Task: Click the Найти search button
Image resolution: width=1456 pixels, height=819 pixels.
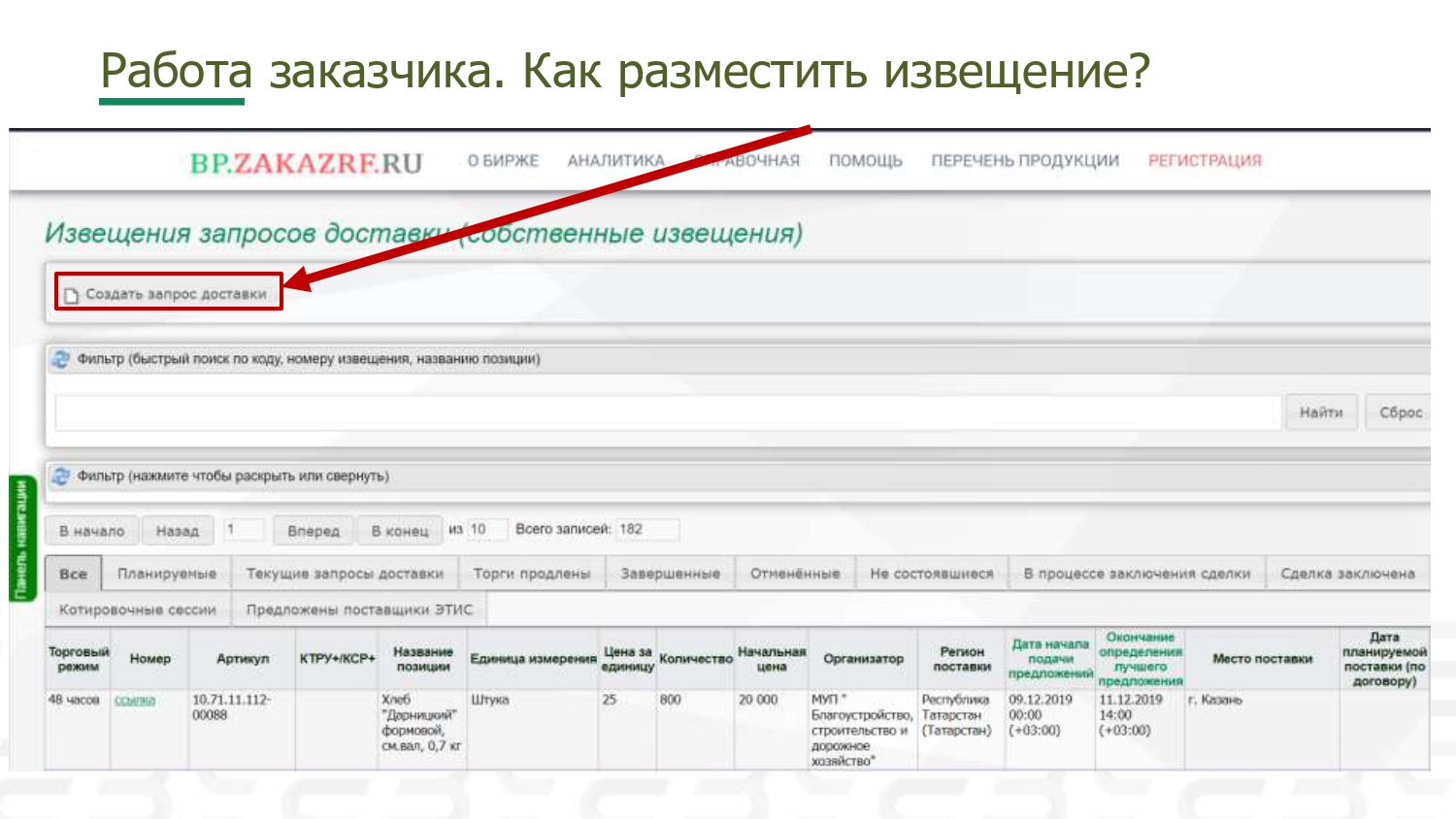Action: pyautogui.click(x=1320, y=412)
